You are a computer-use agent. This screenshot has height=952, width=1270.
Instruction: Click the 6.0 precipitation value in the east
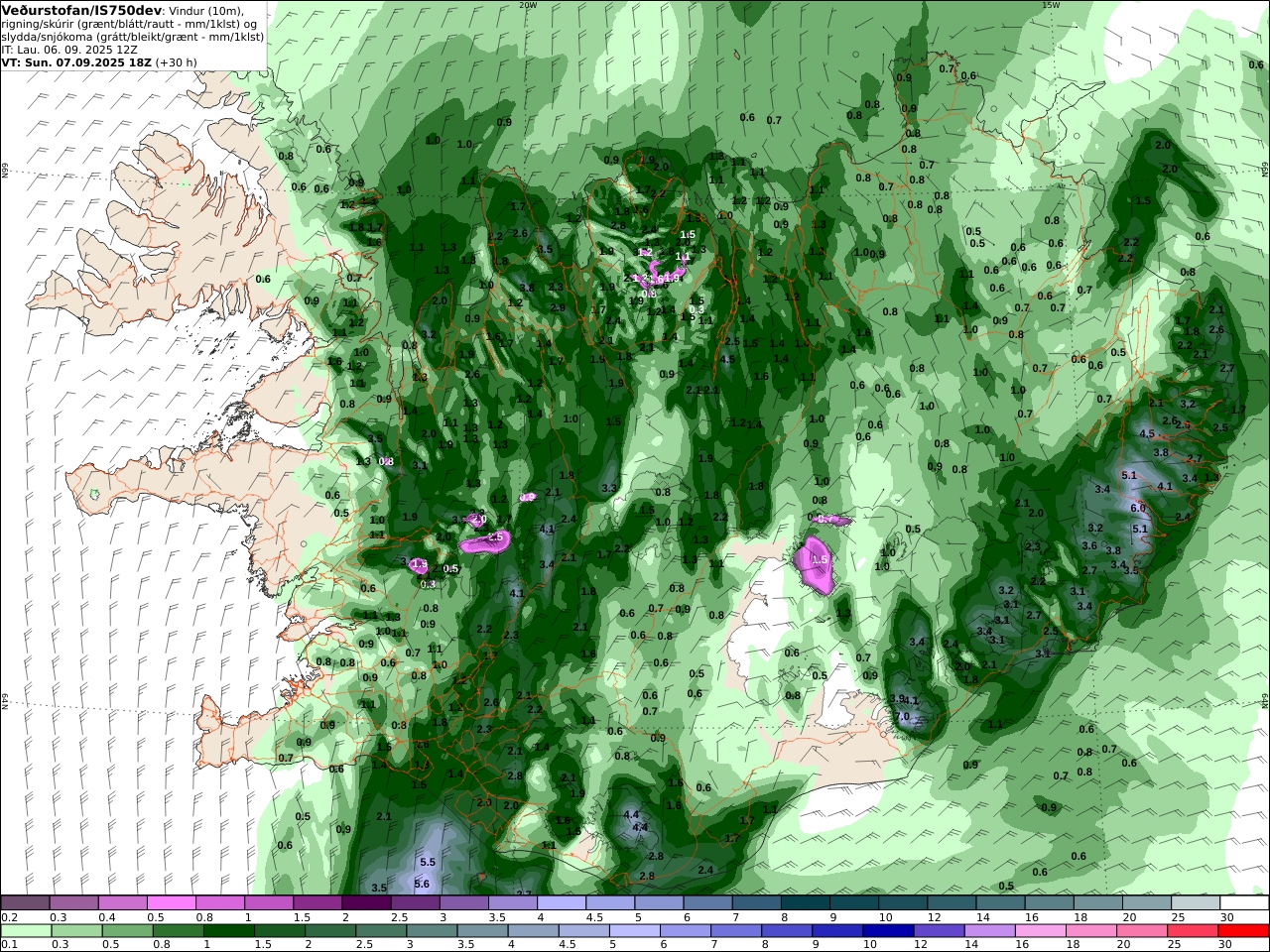1138,508
